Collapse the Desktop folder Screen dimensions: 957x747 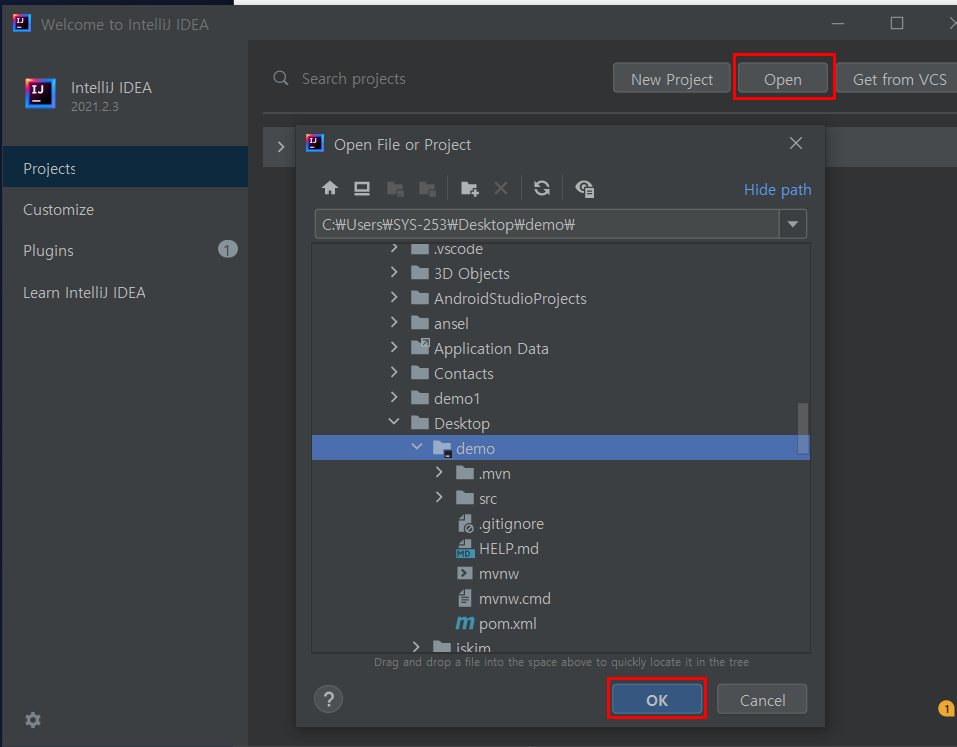coord(393,422)
